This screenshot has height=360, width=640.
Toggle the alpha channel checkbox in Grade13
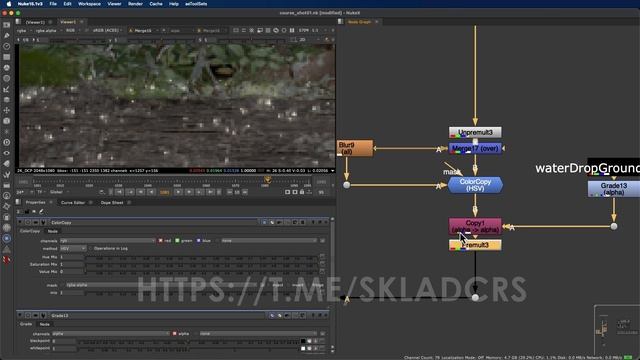(x=175, y=334)
